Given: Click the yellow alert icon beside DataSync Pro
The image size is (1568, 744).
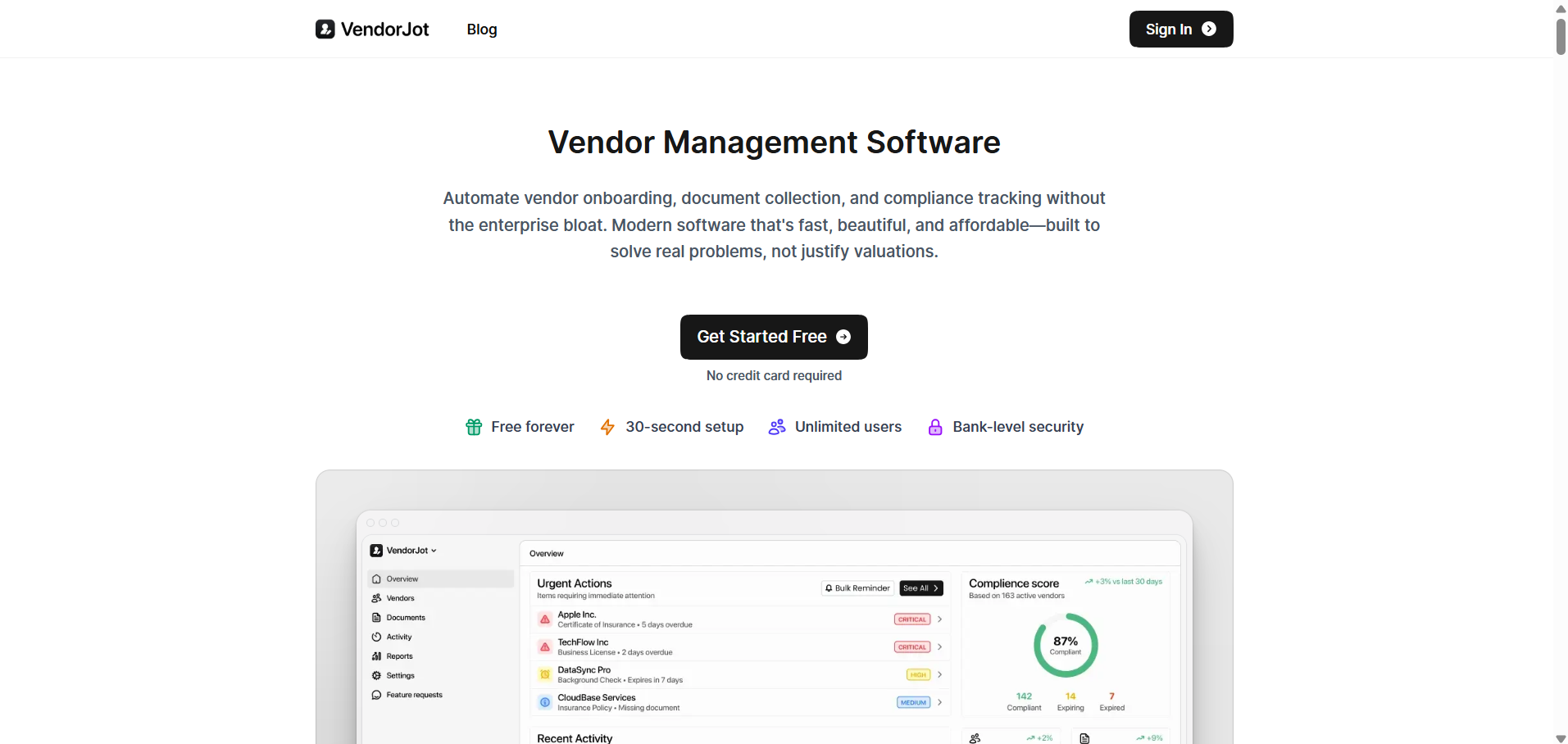Looking at the screenshot, I should (x=545, y=674).
